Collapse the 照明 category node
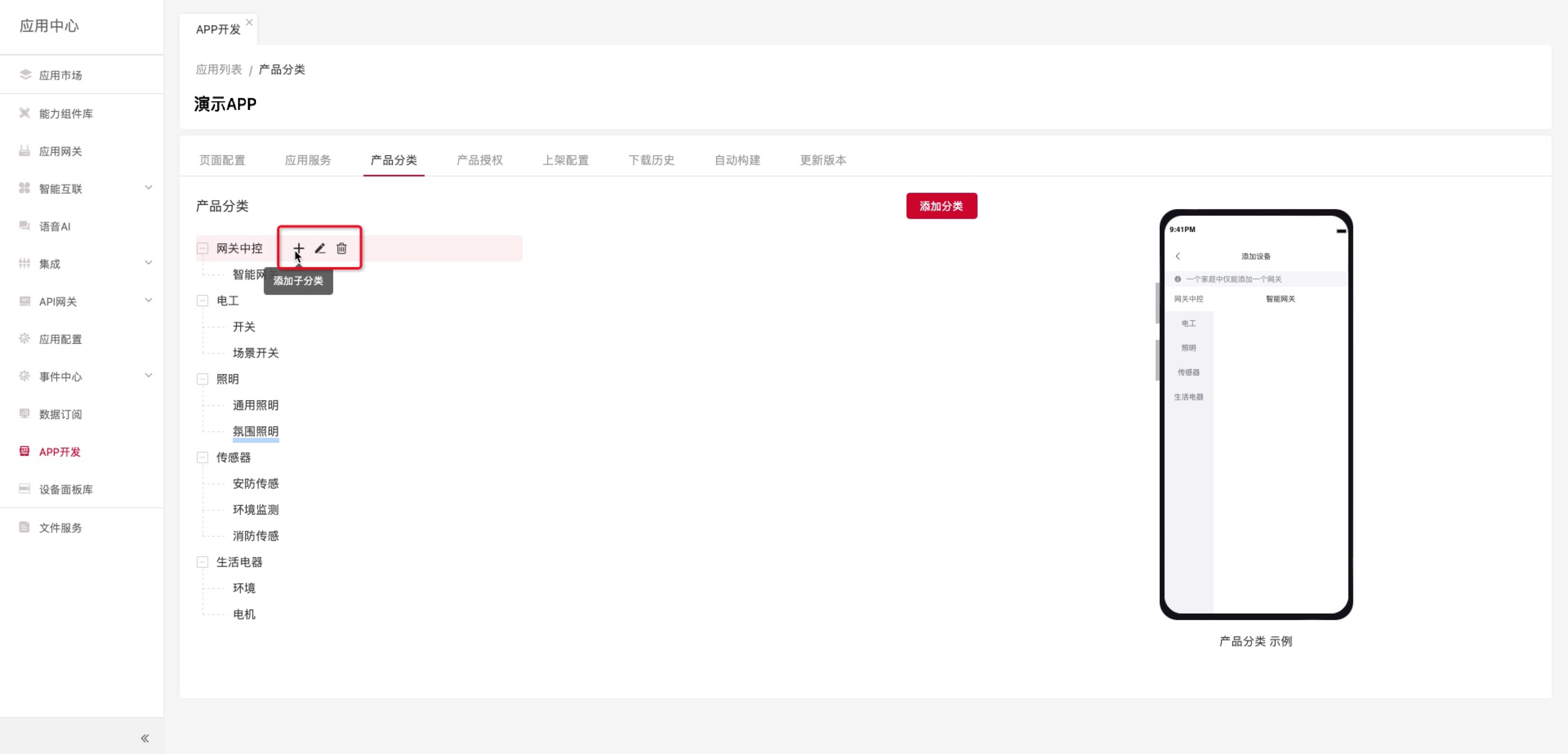Image resolution: width=1568 pixels, height=754 pixels. [203, 379]
